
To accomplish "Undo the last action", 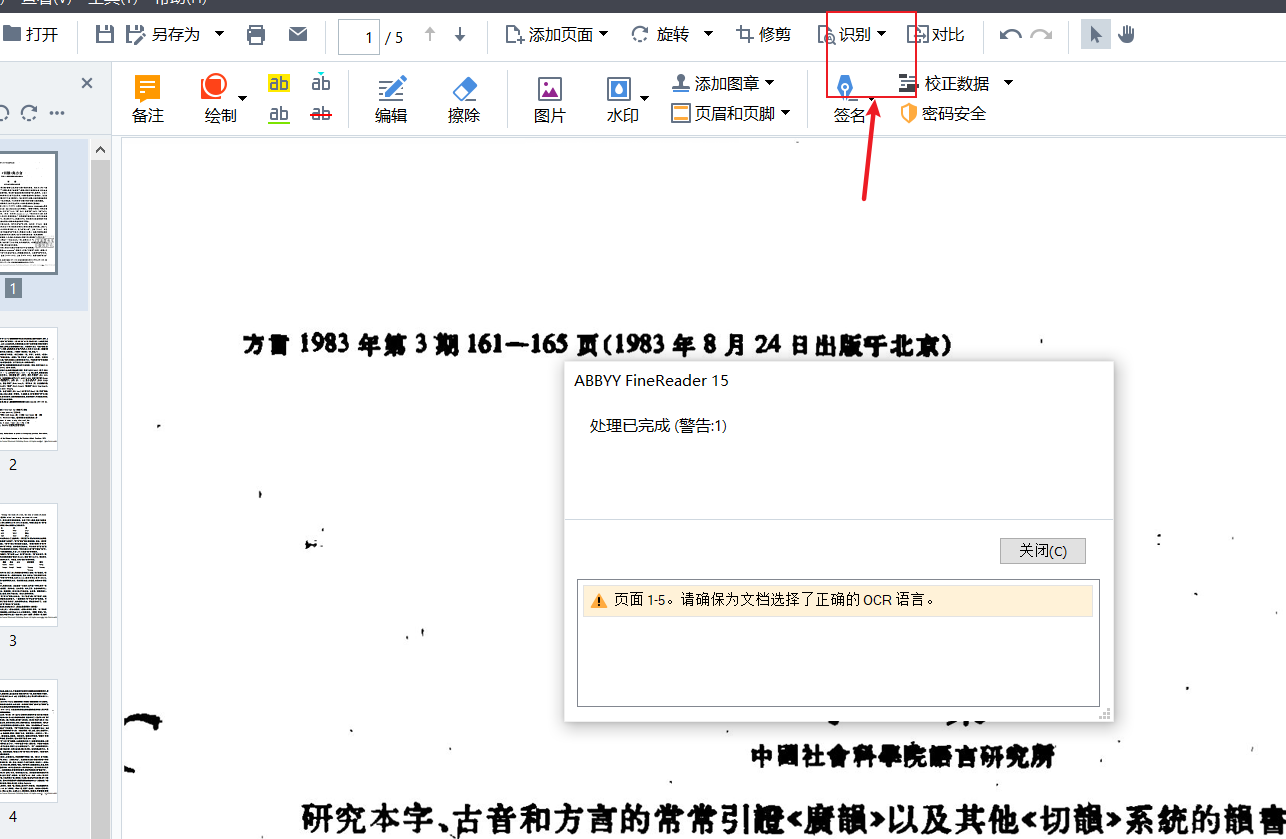I will coord(1010,35).
